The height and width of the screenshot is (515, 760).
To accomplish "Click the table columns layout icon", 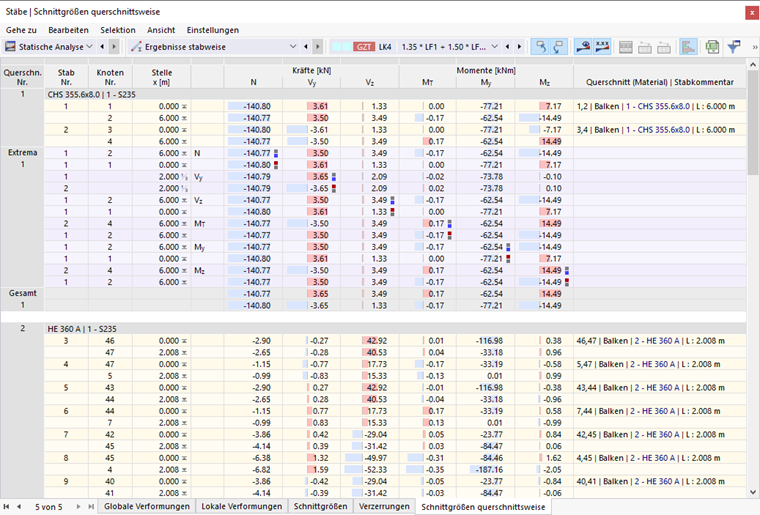I will [626, 47].
